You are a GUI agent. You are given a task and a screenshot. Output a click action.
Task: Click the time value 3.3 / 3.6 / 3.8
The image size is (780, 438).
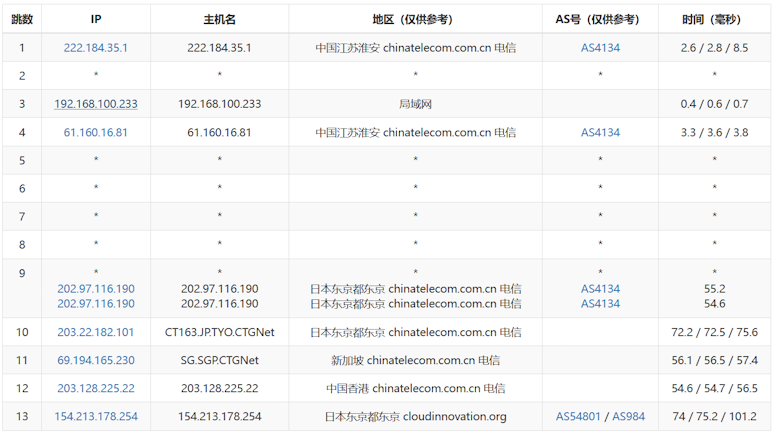point(714,132)
